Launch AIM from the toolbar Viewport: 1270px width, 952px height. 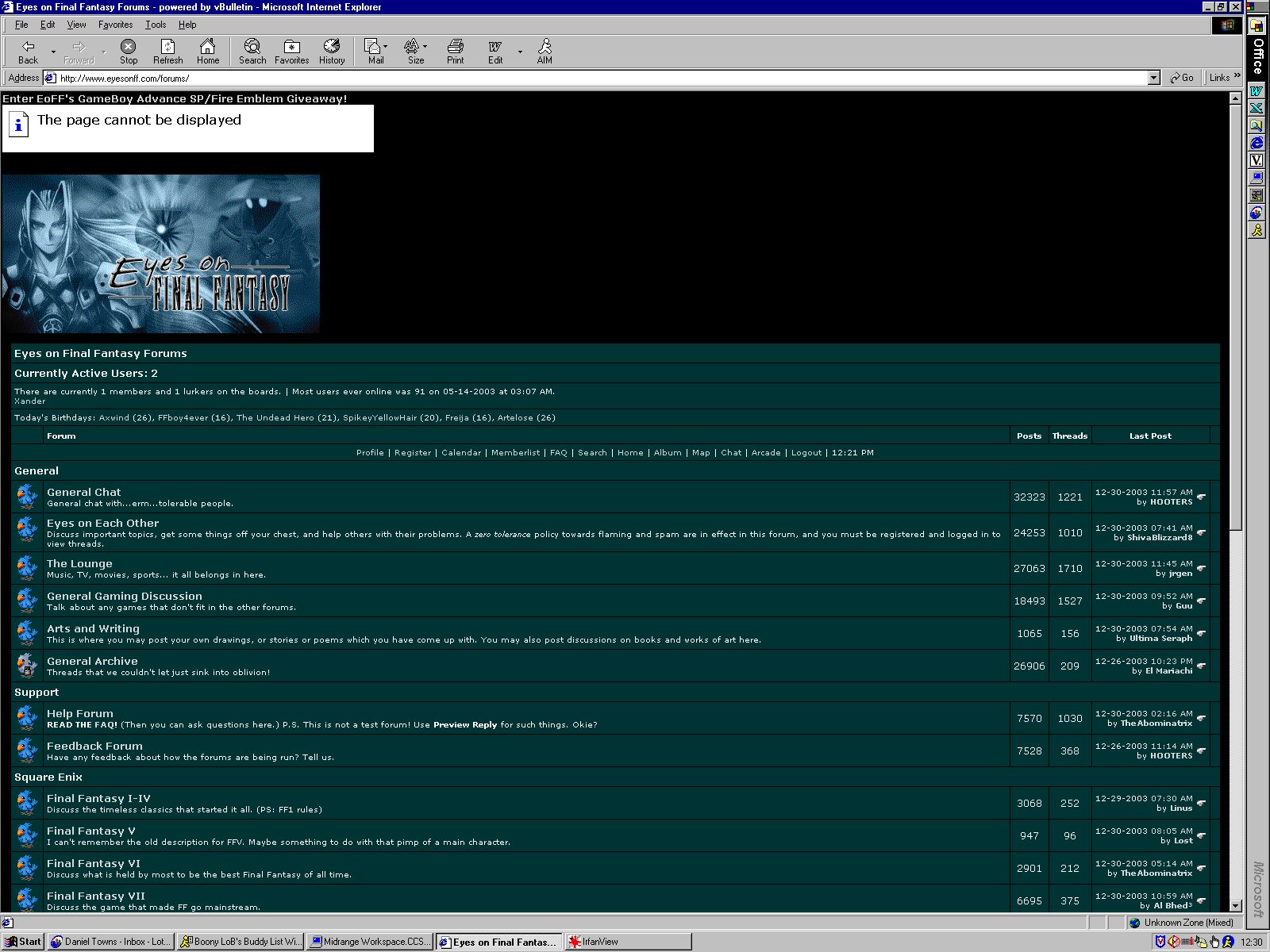pos(545,52)
